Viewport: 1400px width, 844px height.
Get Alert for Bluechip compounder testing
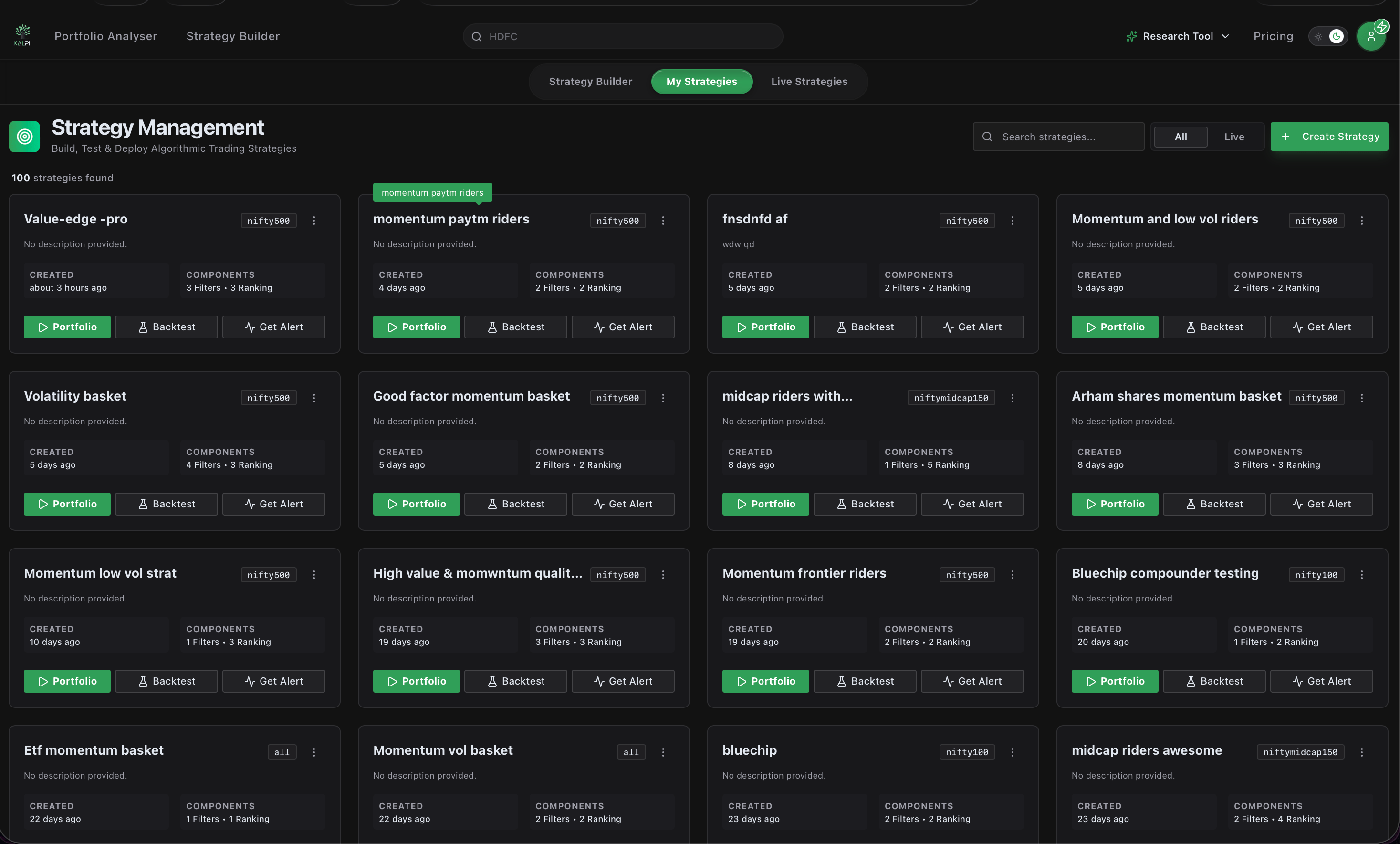pos(1322,681)
